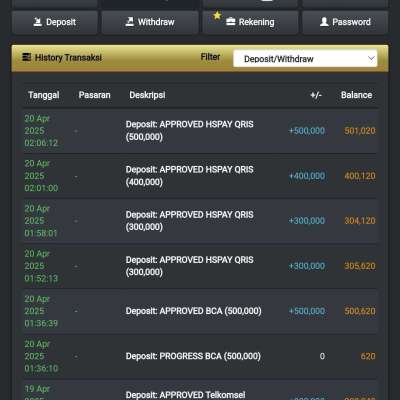Click the briefcase icon beside Rekening
Screen dimensions: 400x400
pyautogui.click(x=231, y=22)
